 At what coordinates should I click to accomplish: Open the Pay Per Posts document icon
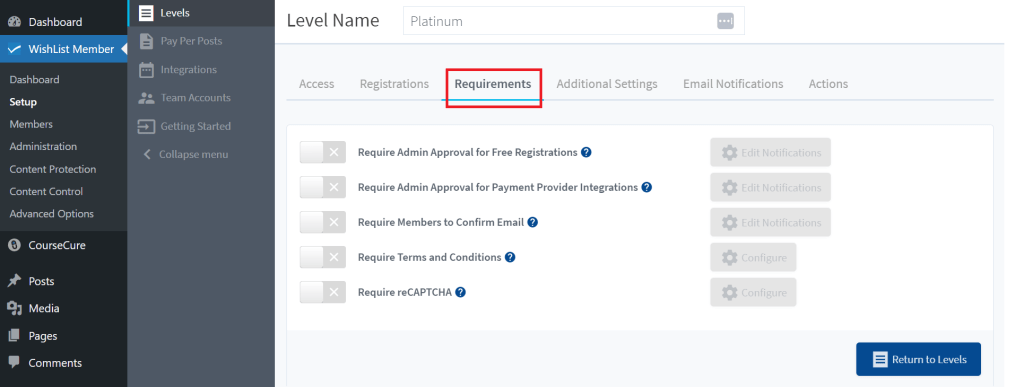(x=146, y=40)
